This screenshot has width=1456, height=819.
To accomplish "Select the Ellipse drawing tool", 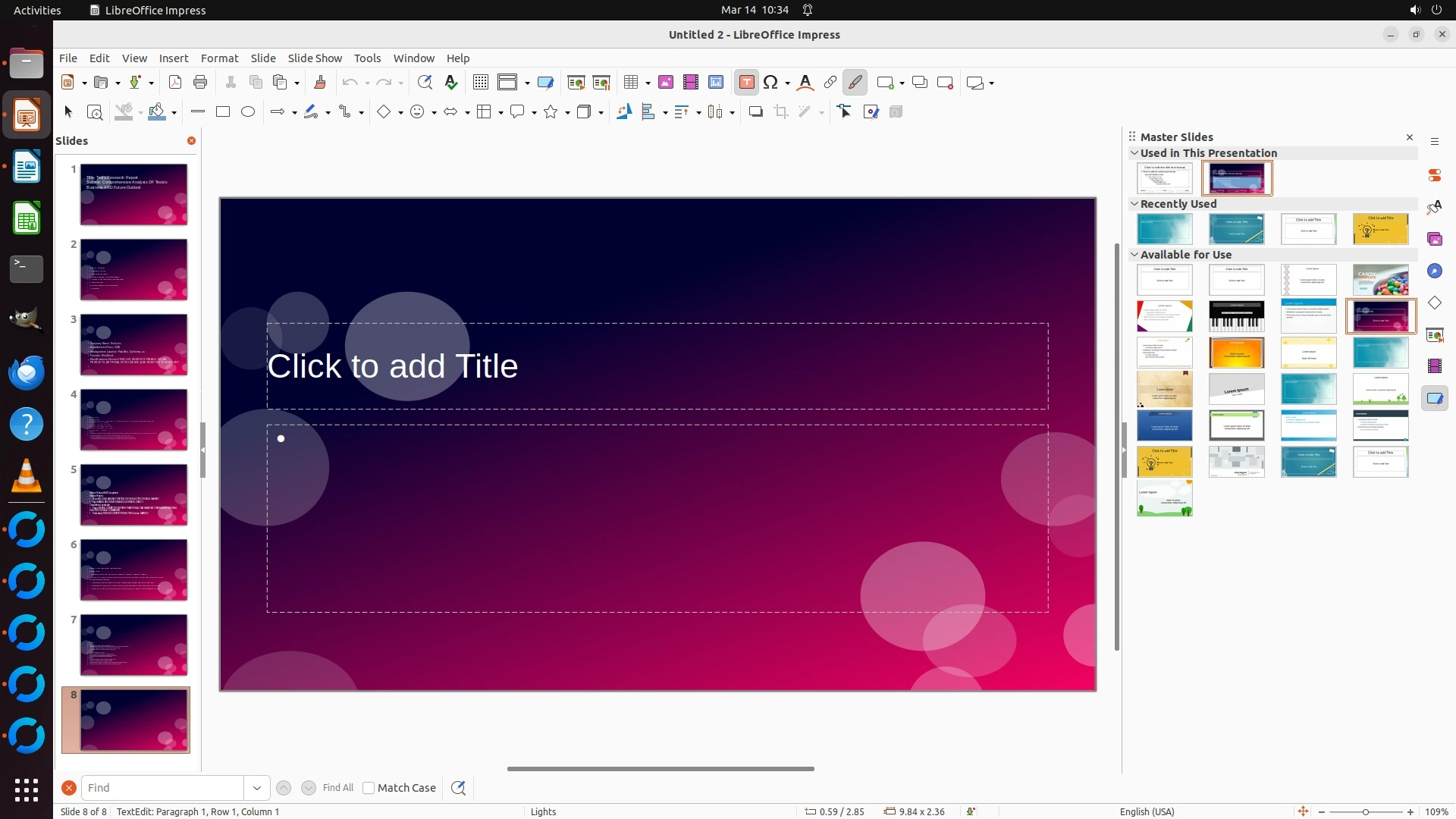I will (x=248, y=112).
